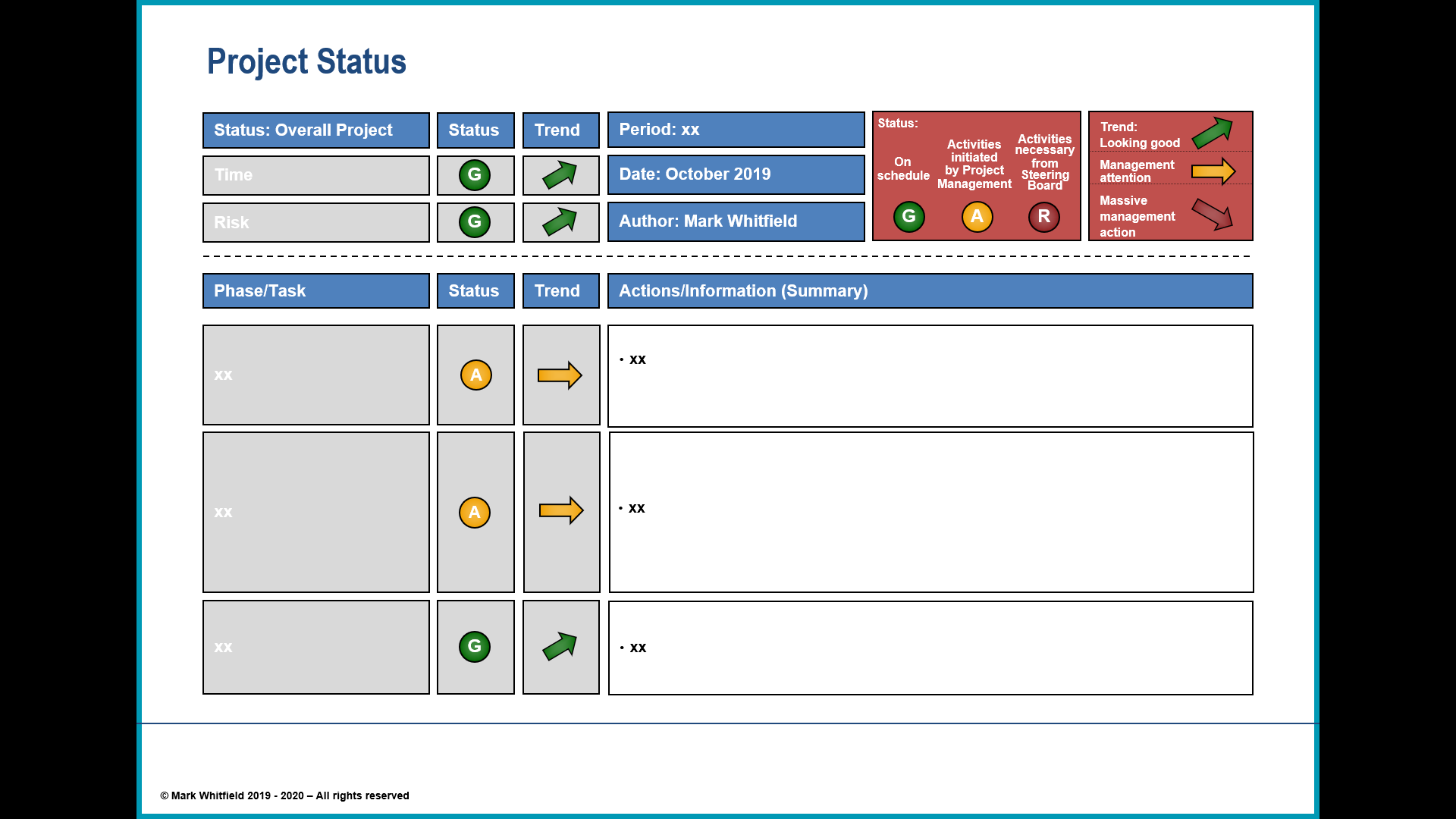1456x819 pixels.
Task: Select the Trend column header in main table
Action: (x=560, y=290)
